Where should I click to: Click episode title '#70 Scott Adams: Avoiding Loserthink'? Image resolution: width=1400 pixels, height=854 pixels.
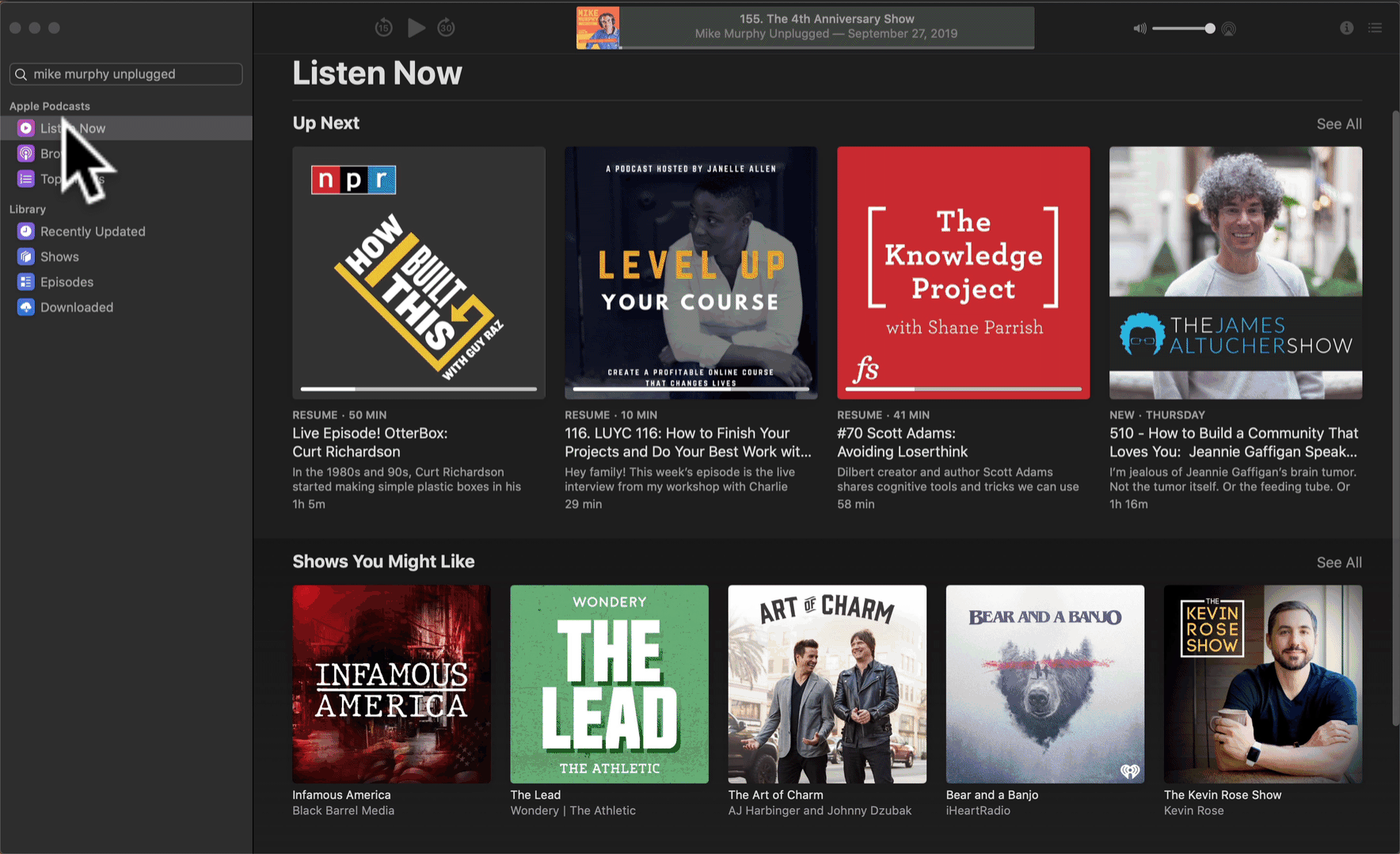903,443
